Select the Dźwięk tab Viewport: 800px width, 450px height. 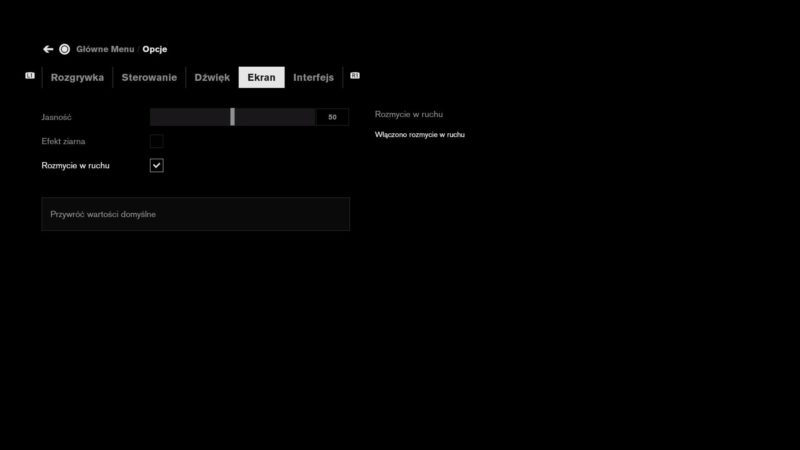point(212,78)
